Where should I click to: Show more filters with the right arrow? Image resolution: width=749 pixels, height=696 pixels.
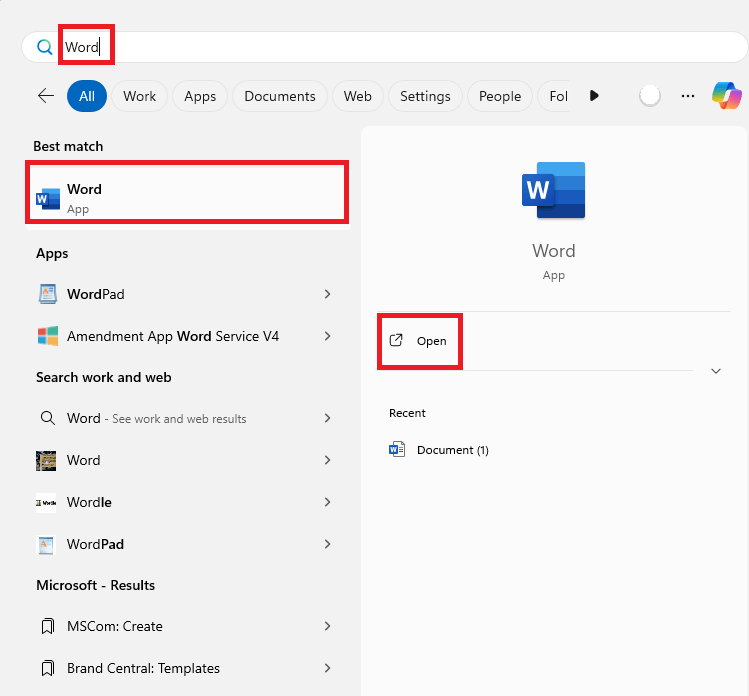(594, 96)
